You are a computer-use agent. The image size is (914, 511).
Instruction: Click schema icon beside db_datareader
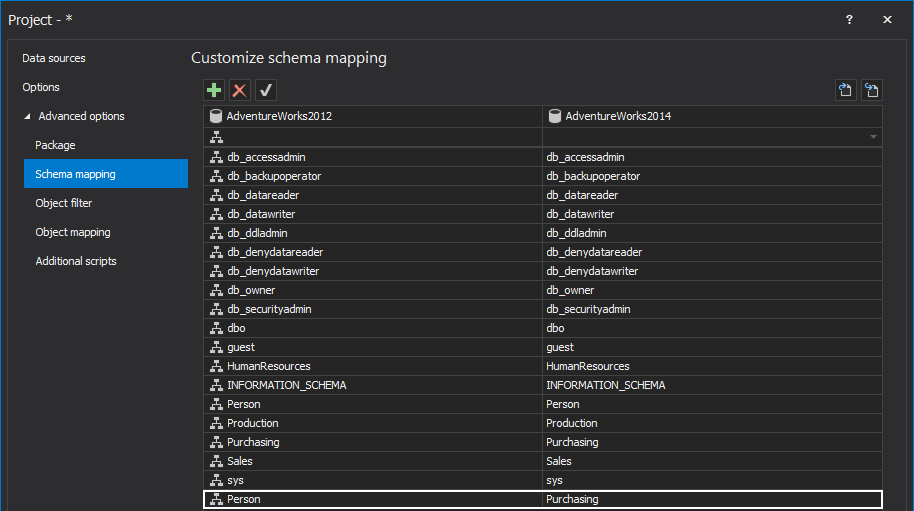click(x=216, y=195)
